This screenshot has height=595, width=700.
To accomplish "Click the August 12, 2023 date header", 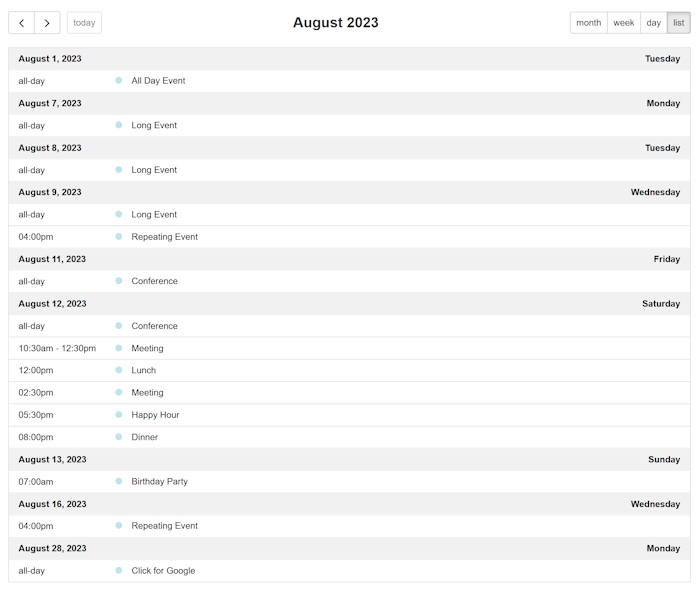I will click(52, 304).
